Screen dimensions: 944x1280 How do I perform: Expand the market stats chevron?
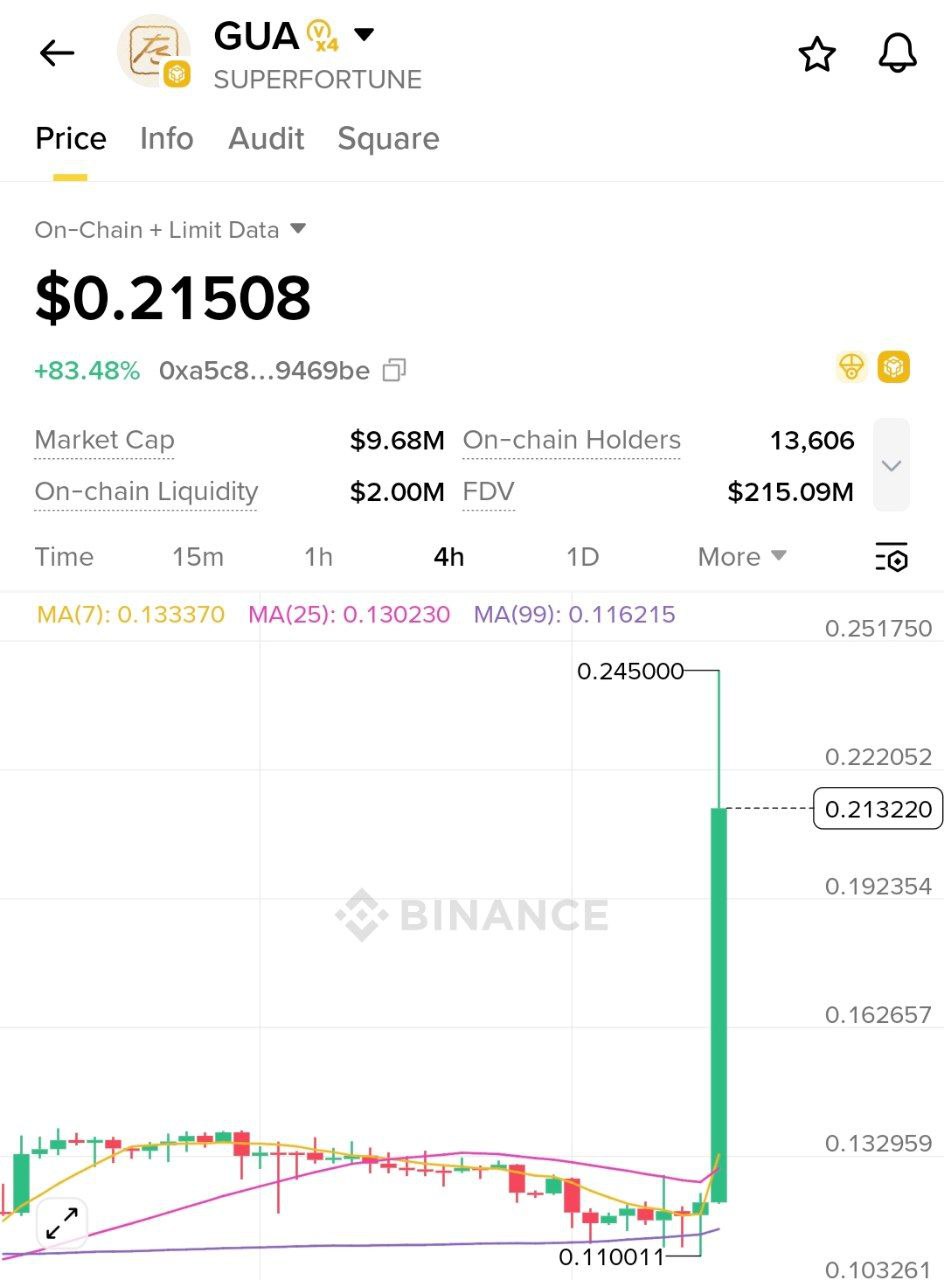[891, 465]
